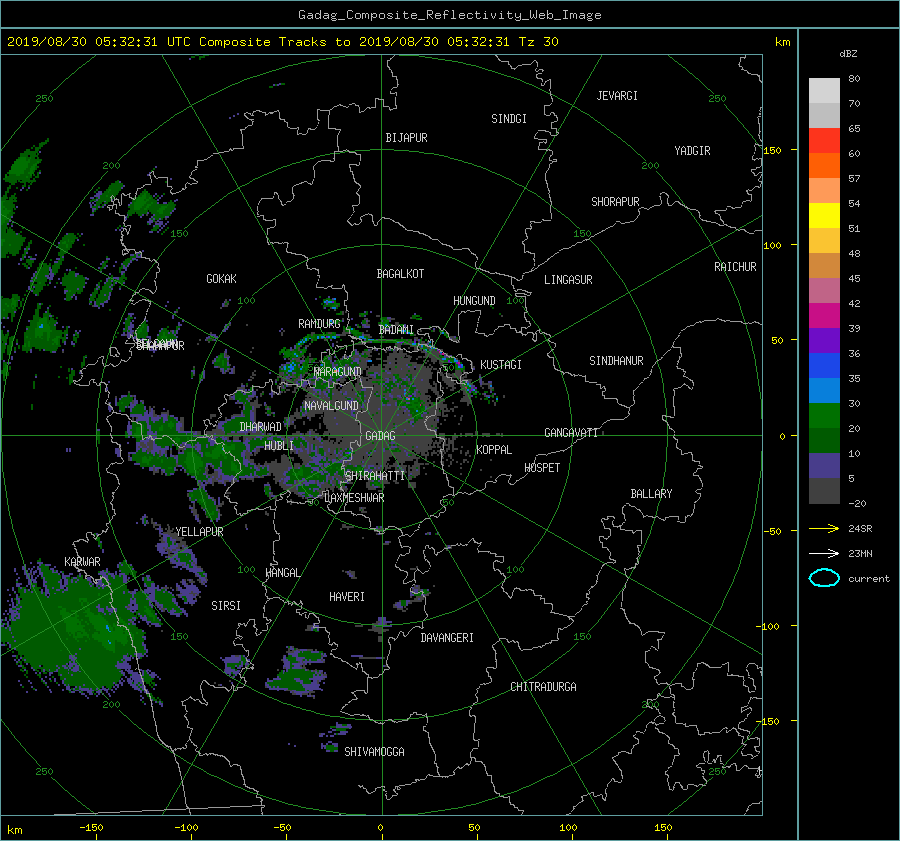Click the SIRSI city label
The width and height of the screenshot is (900, 841).
pyautogui.click(x=226, y=606)
